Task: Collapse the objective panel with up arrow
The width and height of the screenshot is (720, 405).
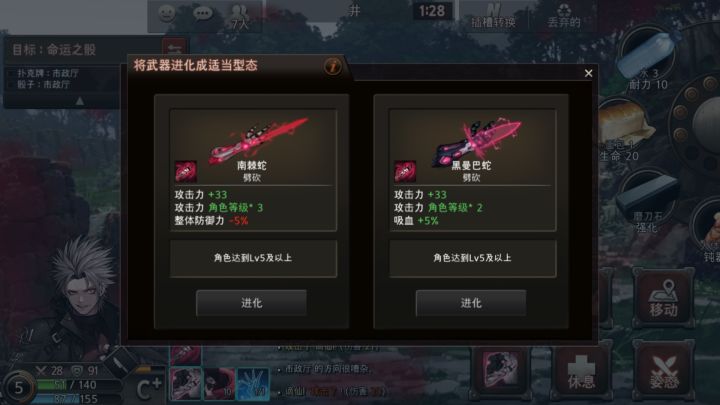Action: coord(79,101)
